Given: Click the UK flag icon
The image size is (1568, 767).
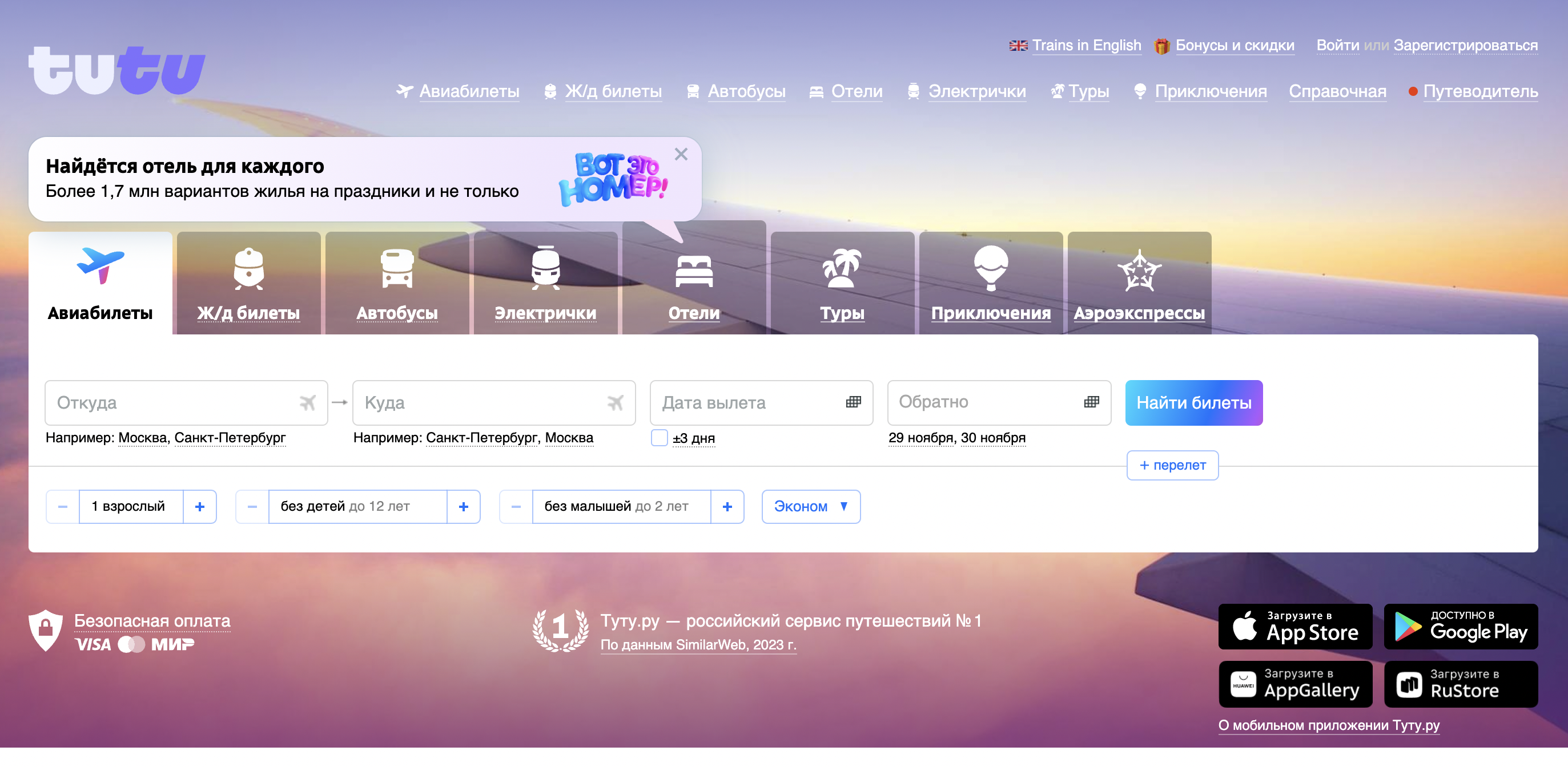Looking at the screenshot, I should [1018, 46].
